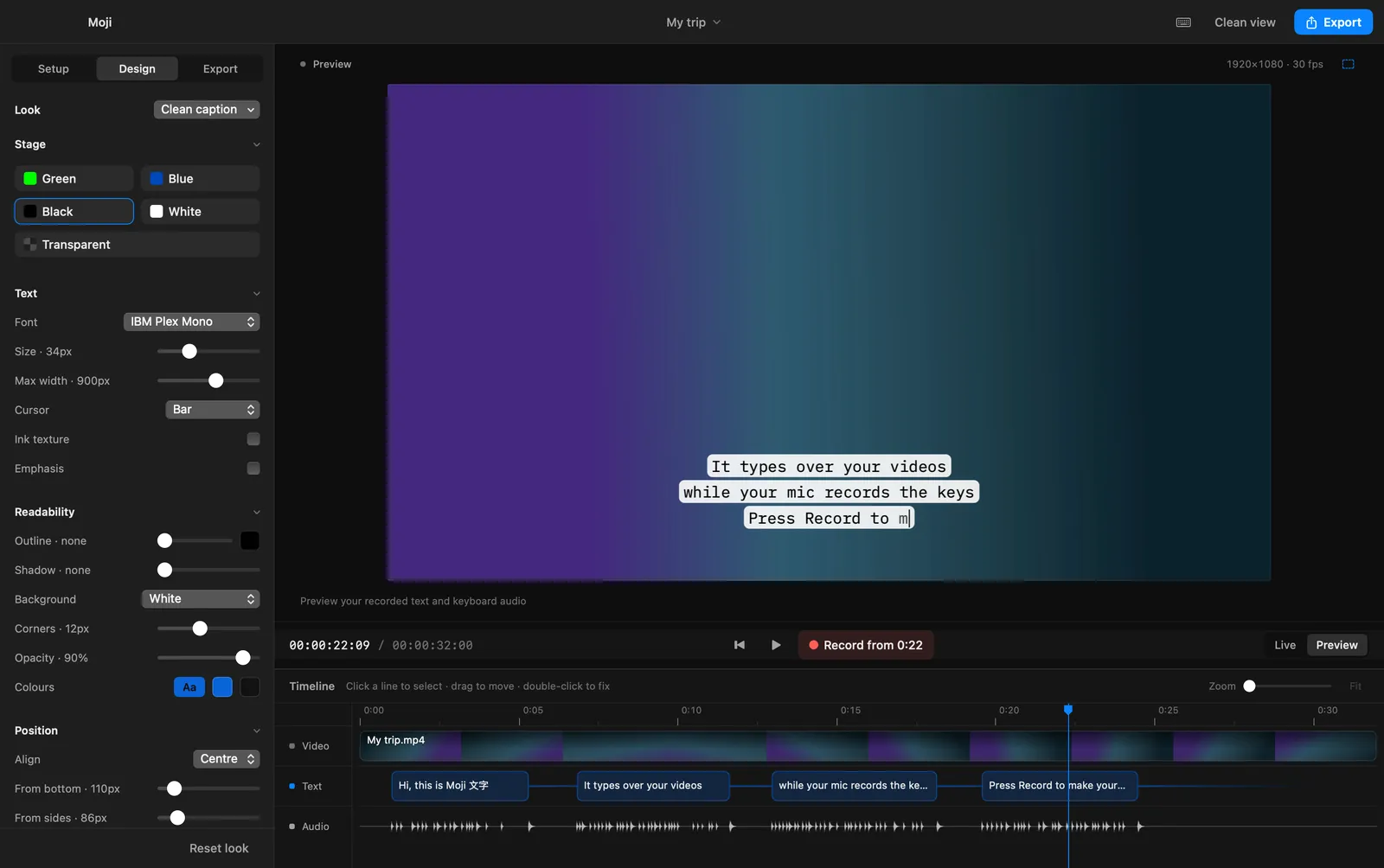Click Clean view
This screenshot has width=1384, height=868.
click(1245, 22)
